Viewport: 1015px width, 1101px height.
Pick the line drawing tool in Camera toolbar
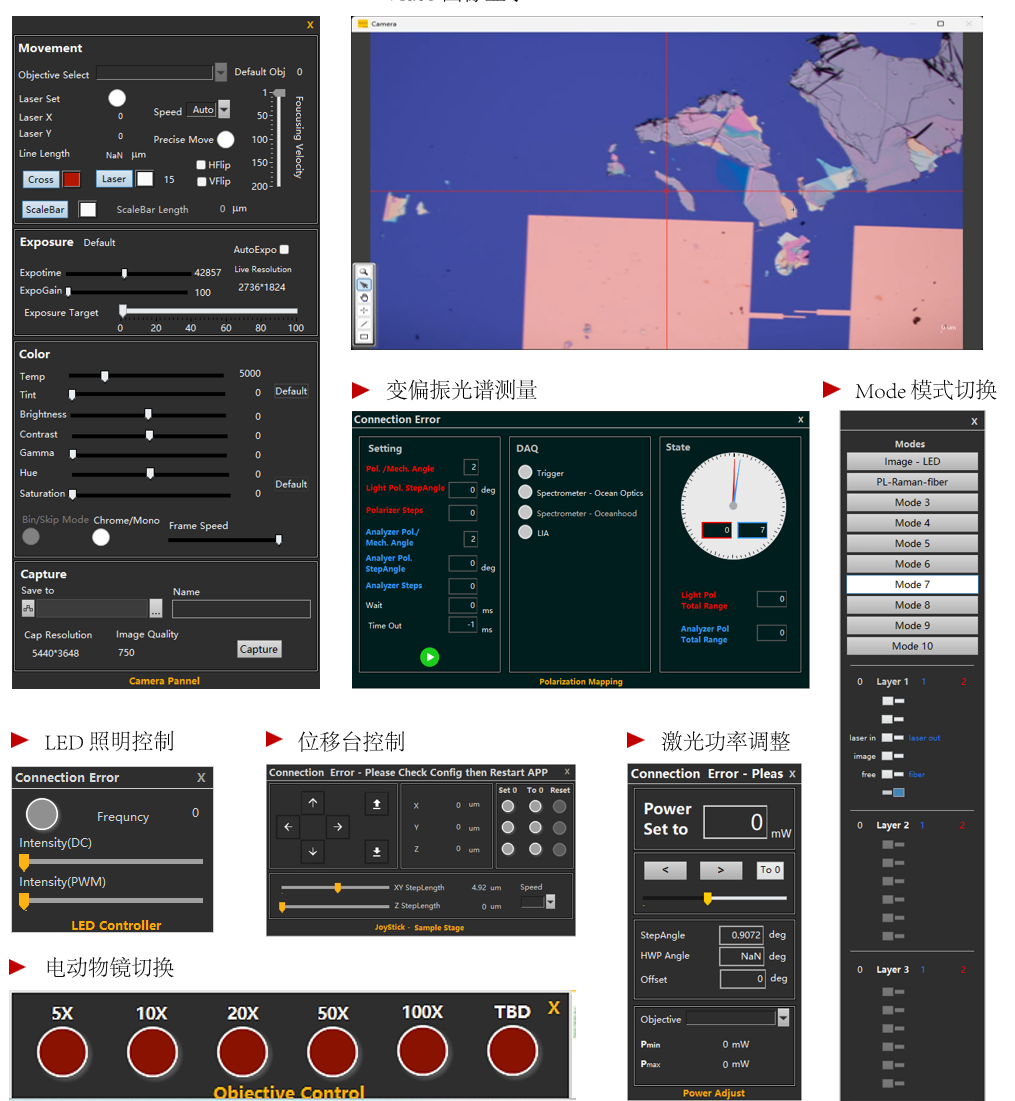tap(364, 324)
